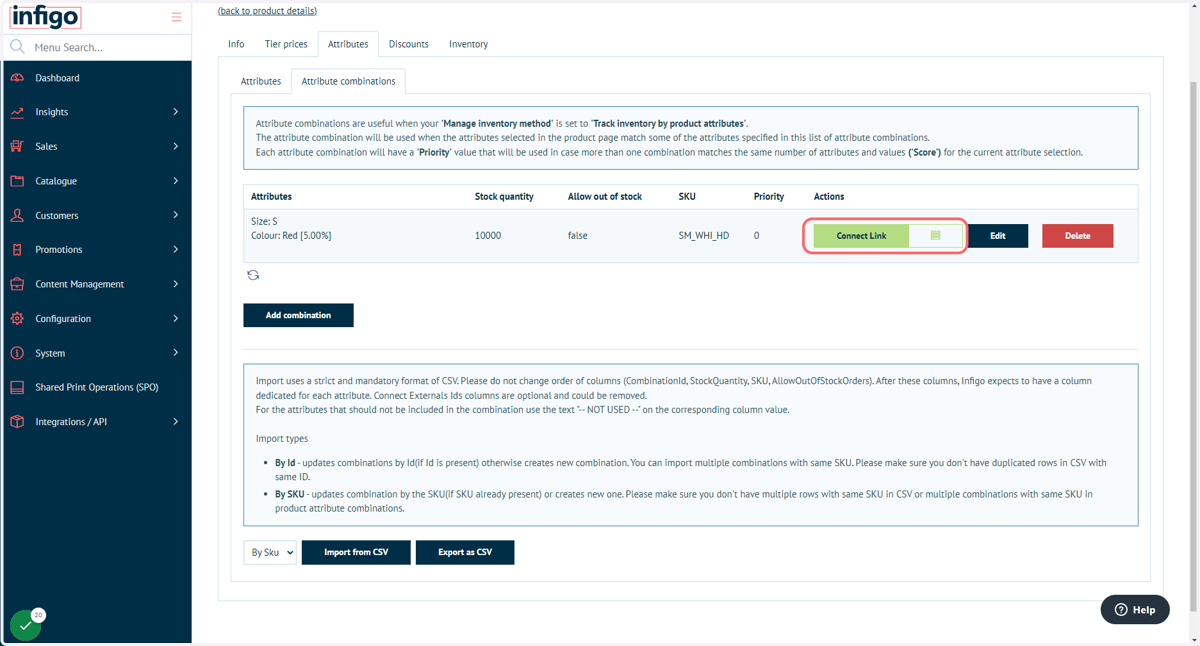Image resolution: width=1200 pixels, height=646 pixels.
Task: Click the Allow out of stock column header
Action: [605, 196]
